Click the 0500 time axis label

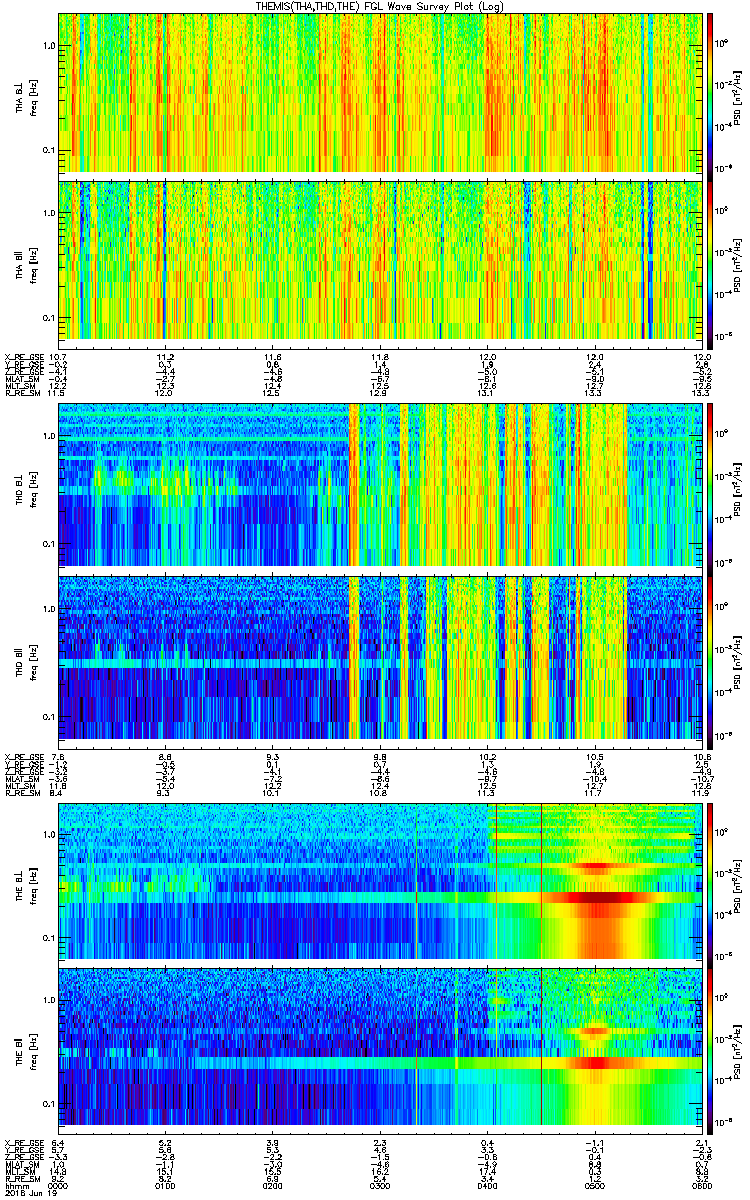(x=595, y=1184)
